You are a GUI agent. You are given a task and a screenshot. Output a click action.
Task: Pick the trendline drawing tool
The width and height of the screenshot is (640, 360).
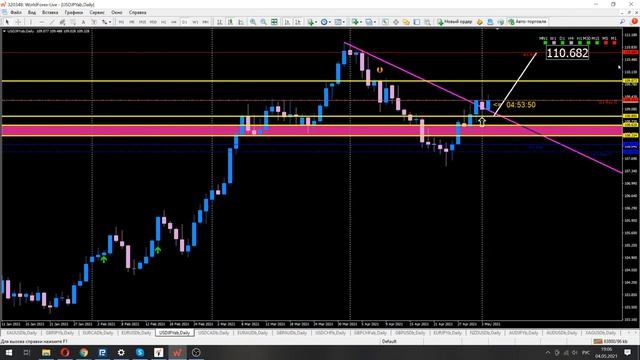(52, 22)
